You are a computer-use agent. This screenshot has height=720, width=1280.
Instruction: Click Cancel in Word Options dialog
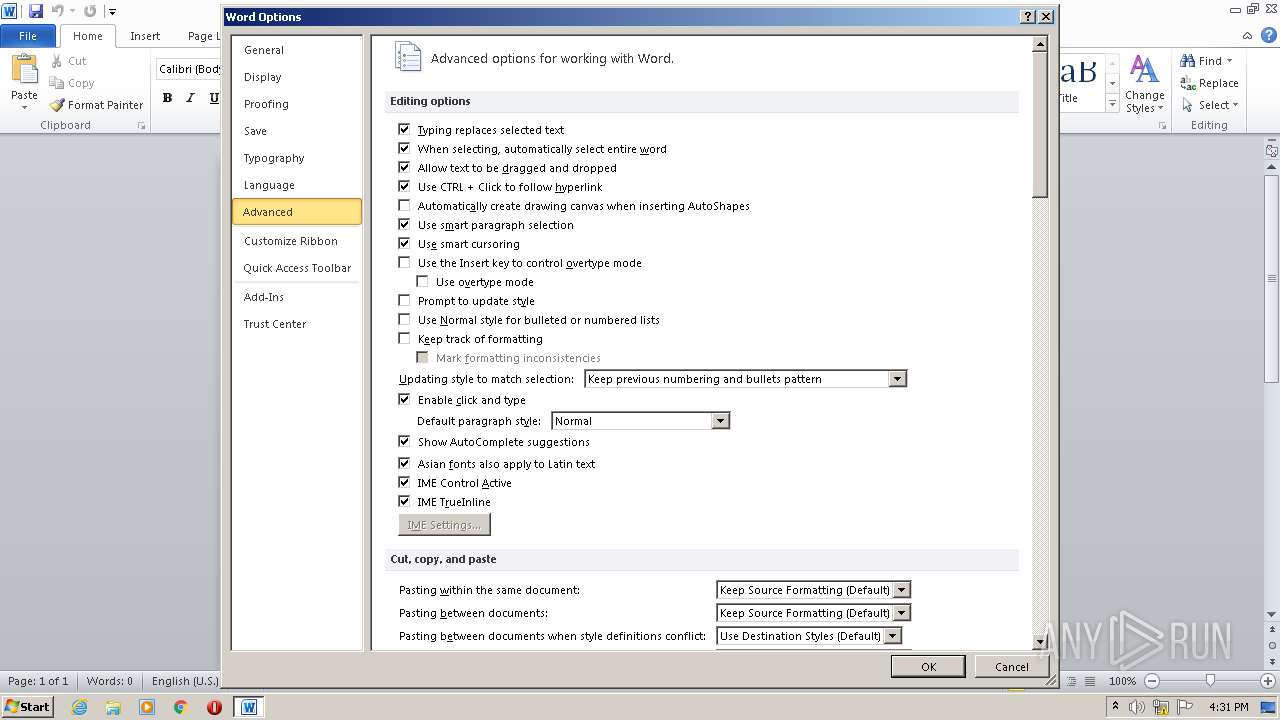coord(1012,667)
